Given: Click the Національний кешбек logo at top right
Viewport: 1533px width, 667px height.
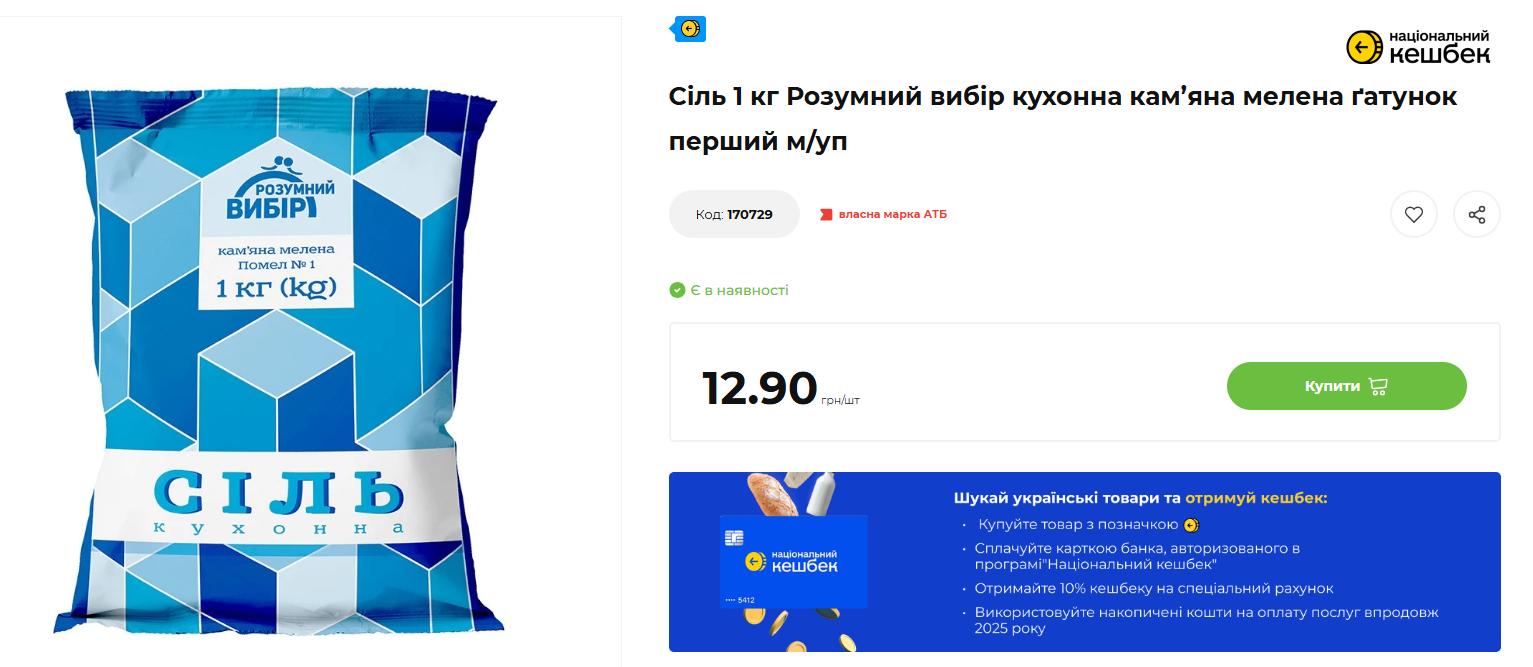Looking at the screenshot, I should tap(1418, 47).
